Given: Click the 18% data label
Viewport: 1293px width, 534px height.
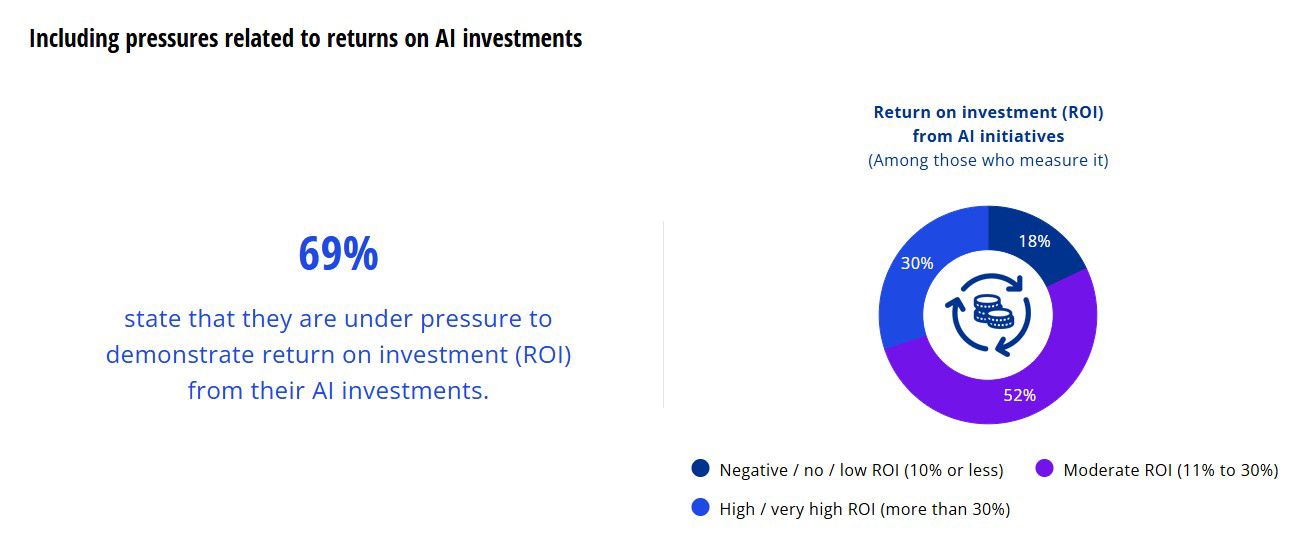Looking at the screenshot, I should click(x=1034, y=241).
